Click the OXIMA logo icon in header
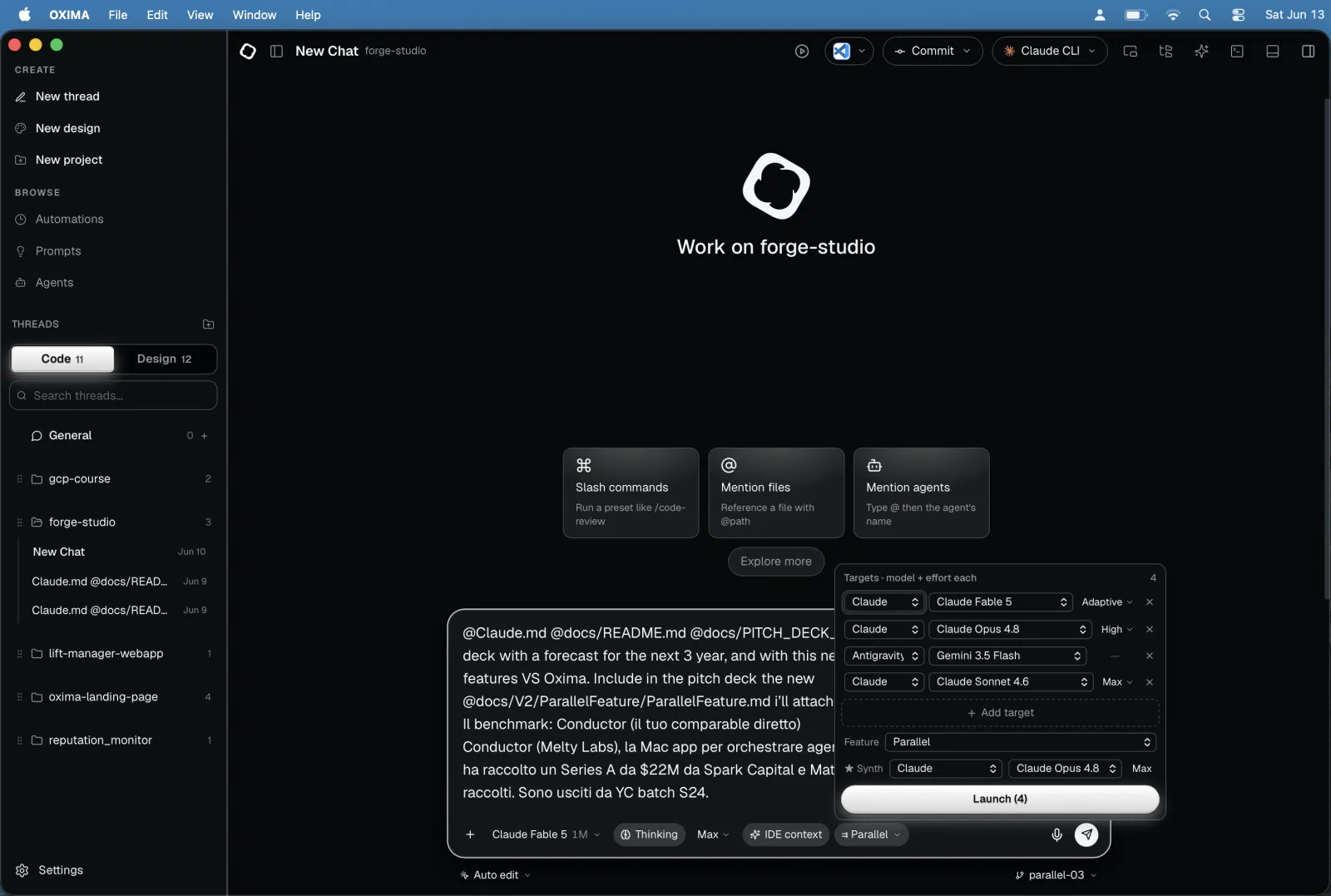The width and height of the screenshot is (1331, 896). coord(248,52)
